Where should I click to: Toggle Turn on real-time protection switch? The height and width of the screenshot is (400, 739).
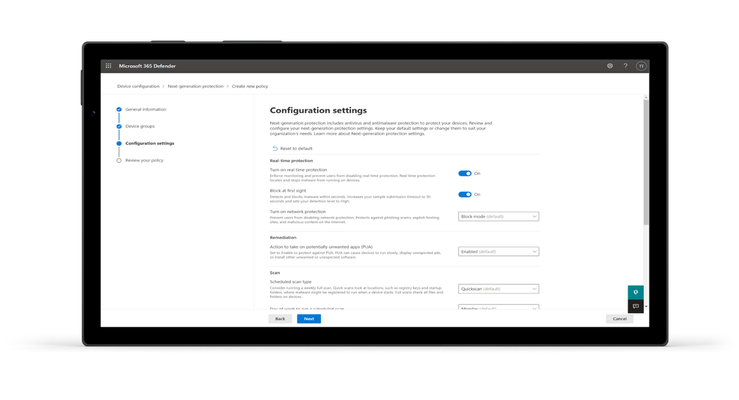pyautogui.click(x=465, y=173)
